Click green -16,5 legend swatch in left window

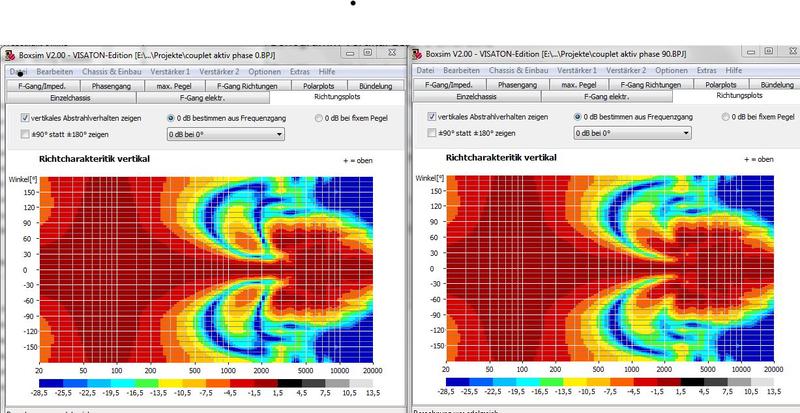(147, 383)
